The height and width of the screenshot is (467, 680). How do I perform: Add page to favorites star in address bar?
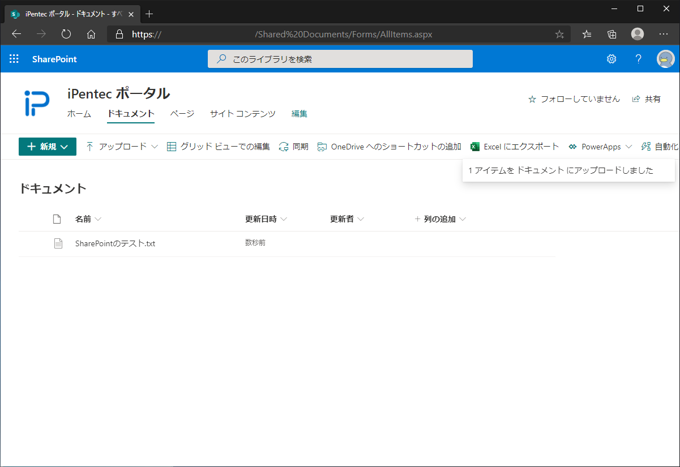click(x=559, y=34)
